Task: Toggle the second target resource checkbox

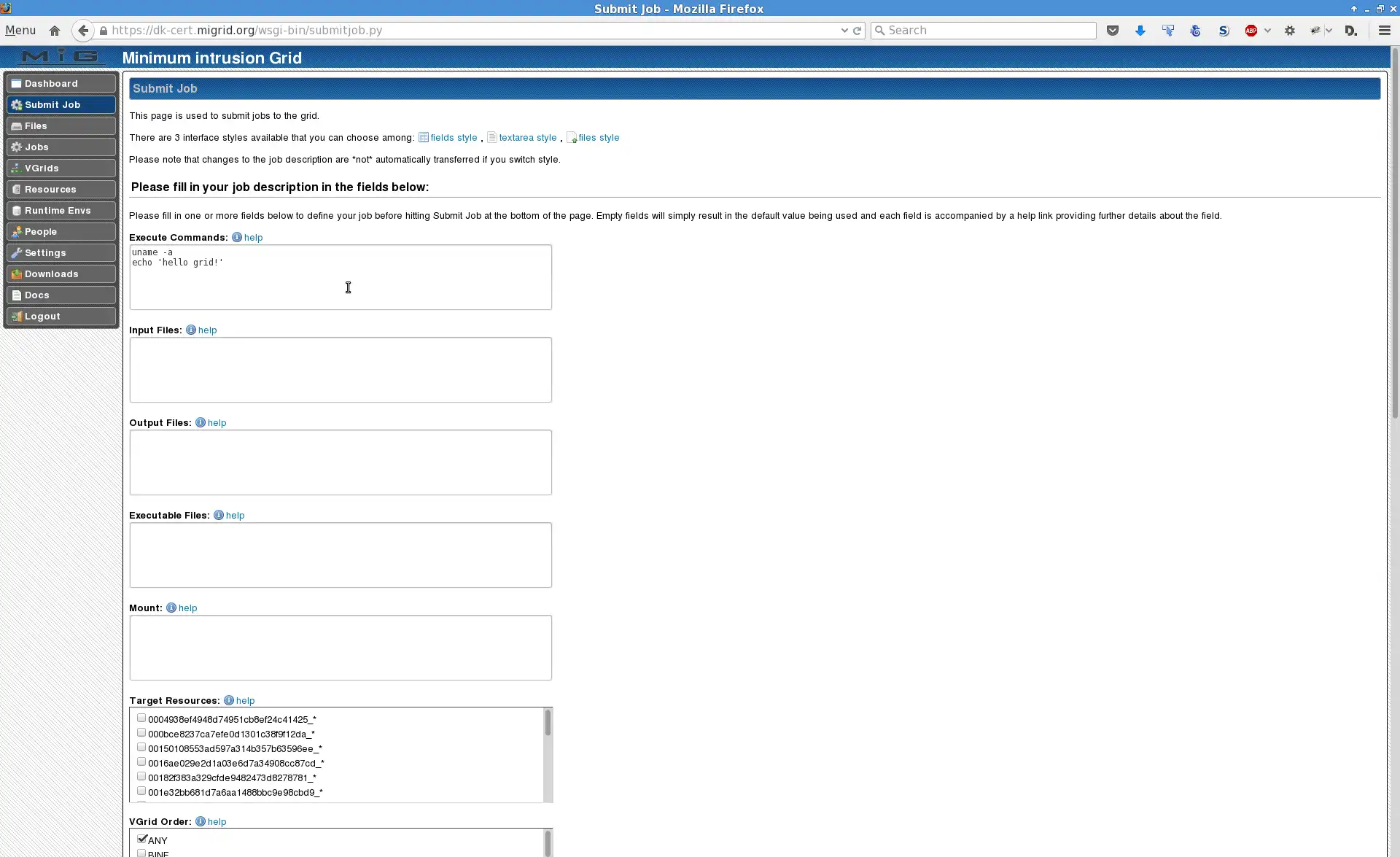Action: click(141, 732)
